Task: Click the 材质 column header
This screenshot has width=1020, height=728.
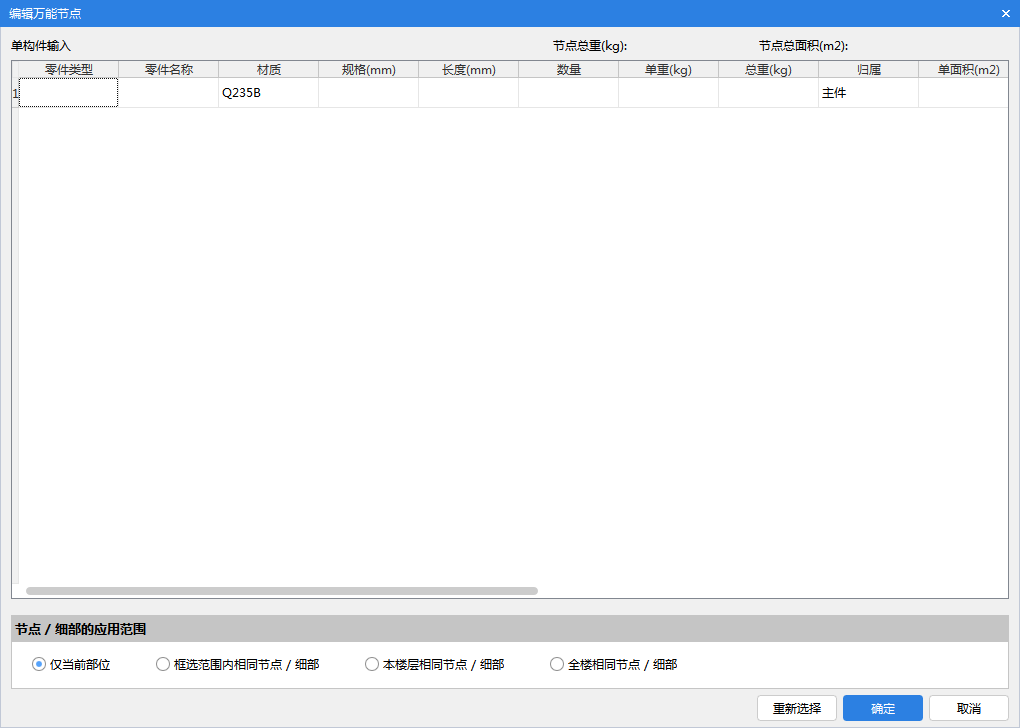Action: (x=269, y=70)
